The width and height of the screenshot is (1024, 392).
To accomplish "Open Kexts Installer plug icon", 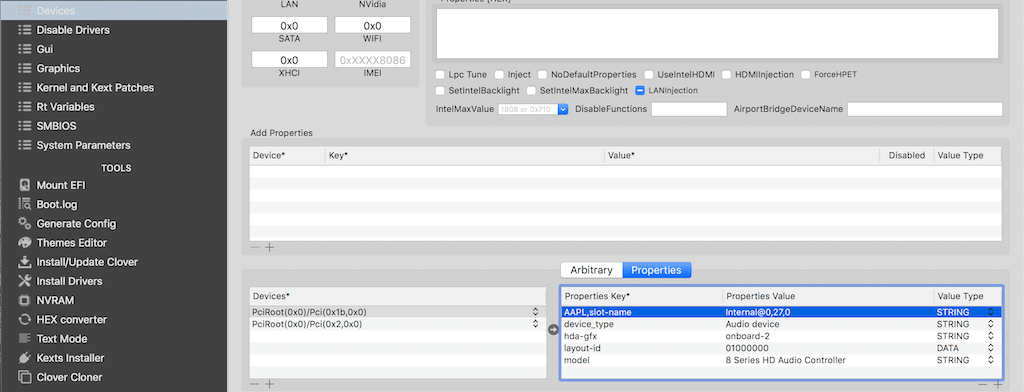I will click(x=25, y=358).
